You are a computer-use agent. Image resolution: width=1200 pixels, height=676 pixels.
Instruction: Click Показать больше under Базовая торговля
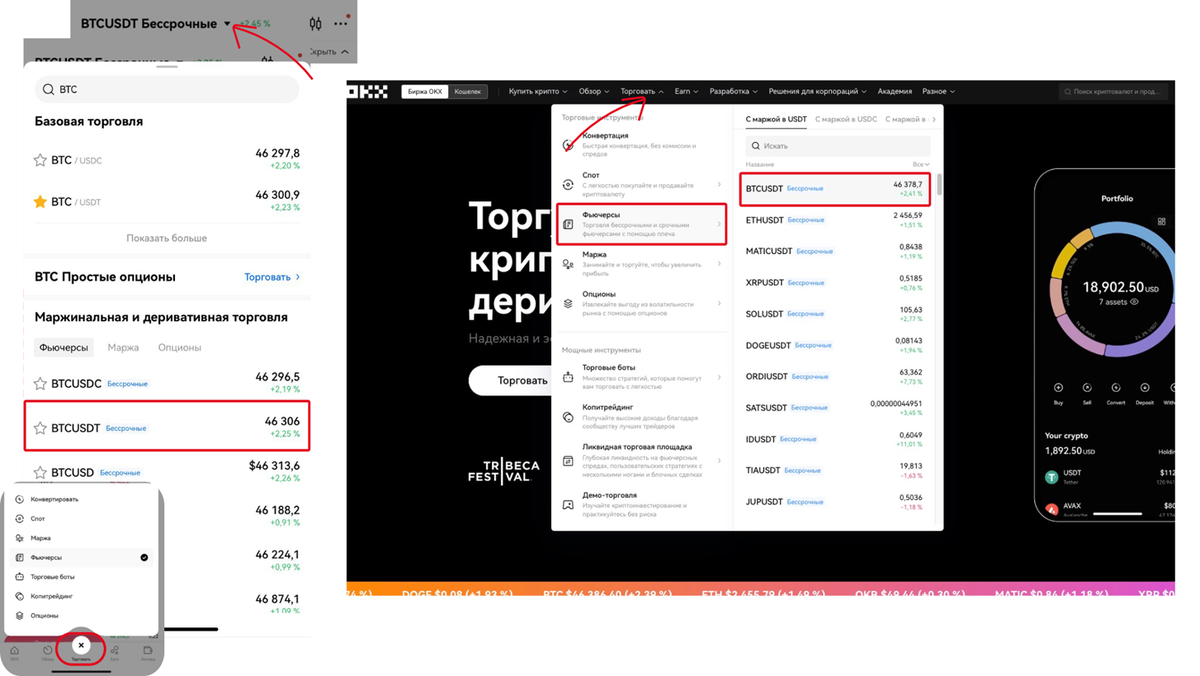coord(167,238)
